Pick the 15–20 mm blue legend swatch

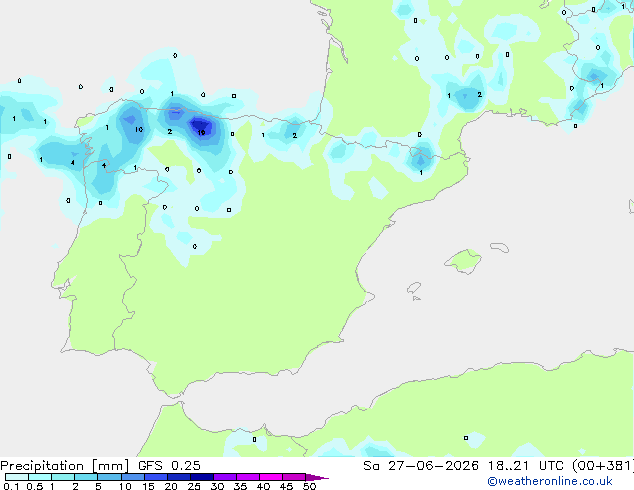(155, 477)
